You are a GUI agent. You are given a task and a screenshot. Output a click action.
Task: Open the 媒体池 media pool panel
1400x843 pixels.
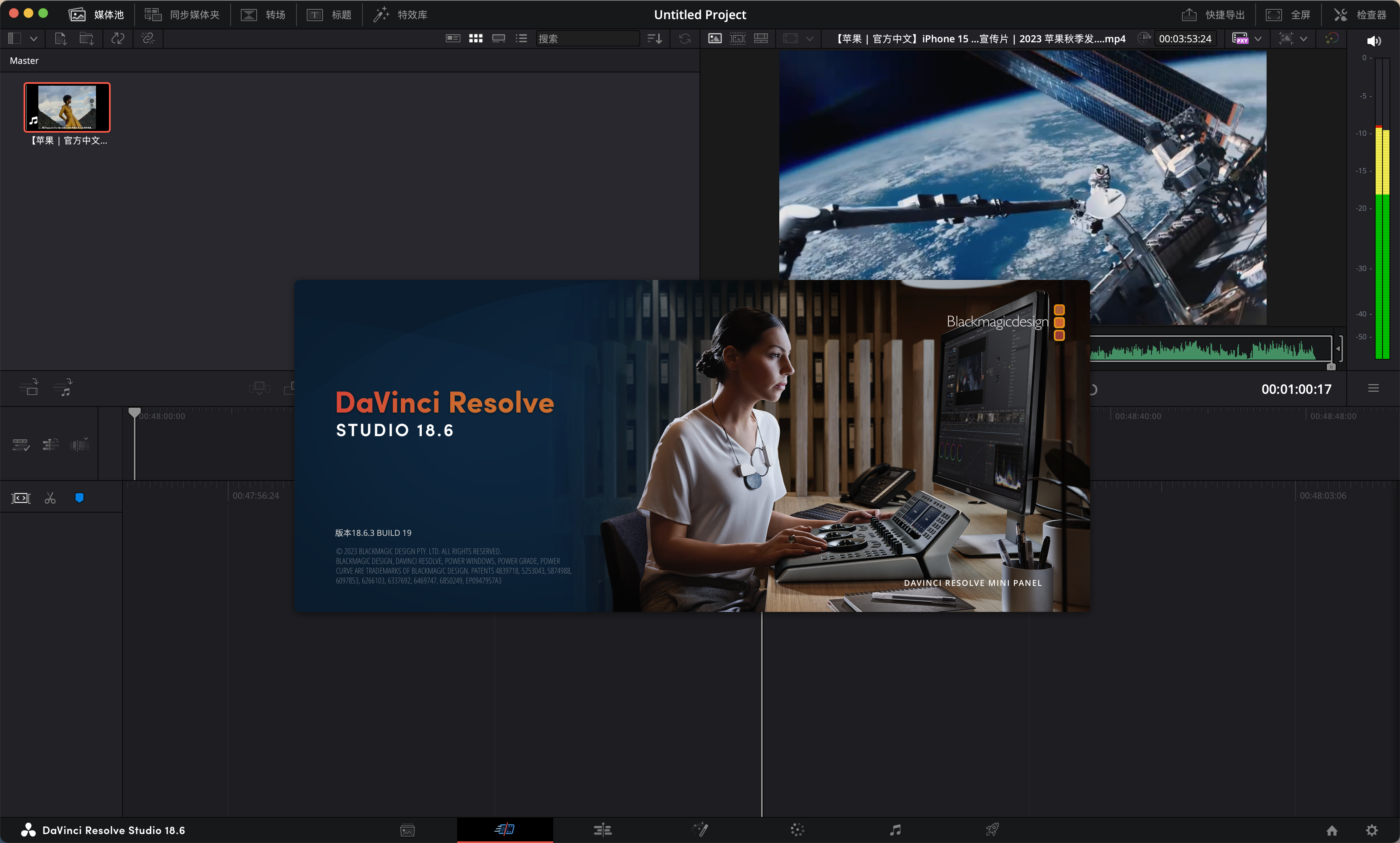(96, 15)
